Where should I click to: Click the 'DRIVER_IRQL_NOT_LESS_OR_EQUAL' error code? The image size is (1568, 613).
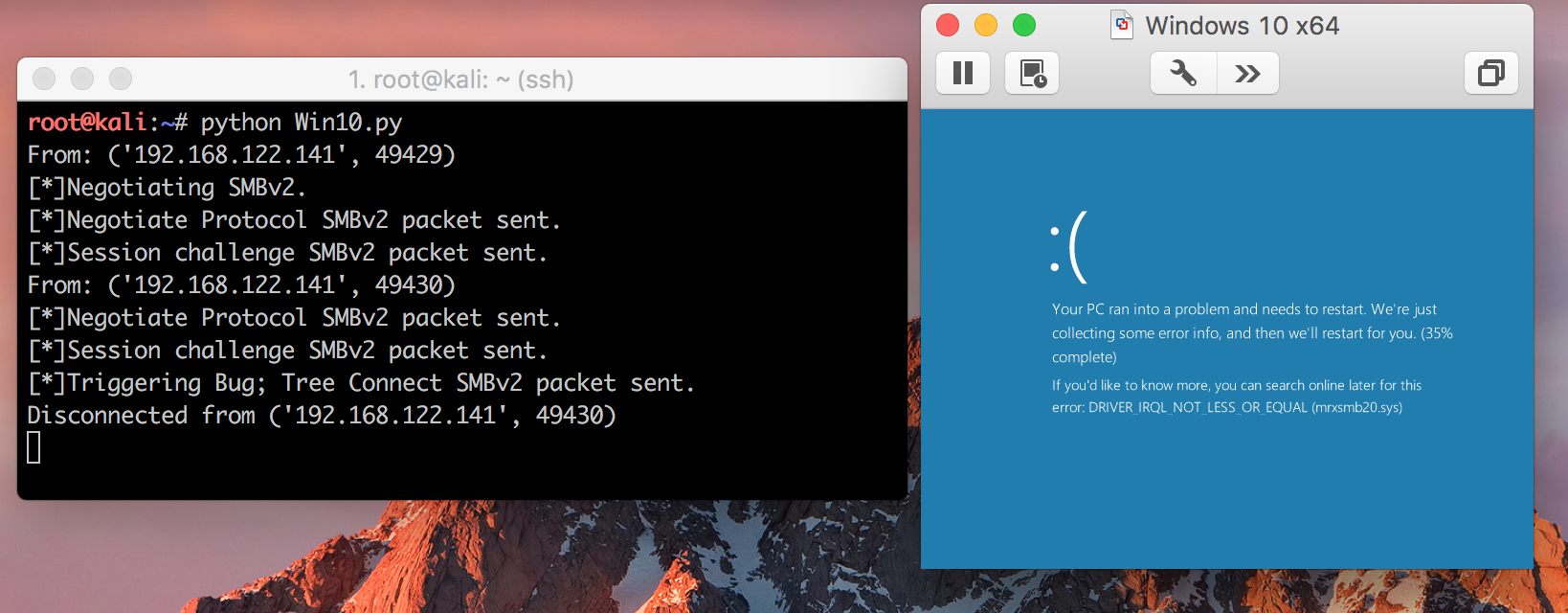point(1198,407)
